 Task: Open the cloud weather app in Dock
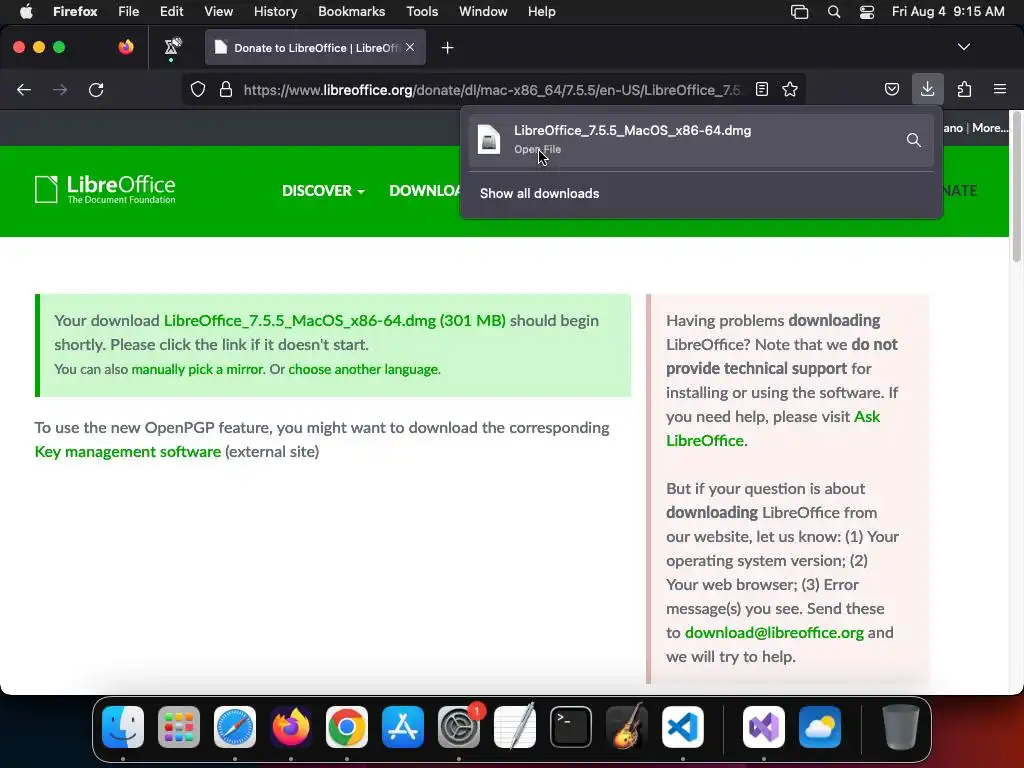click(820, 727)
